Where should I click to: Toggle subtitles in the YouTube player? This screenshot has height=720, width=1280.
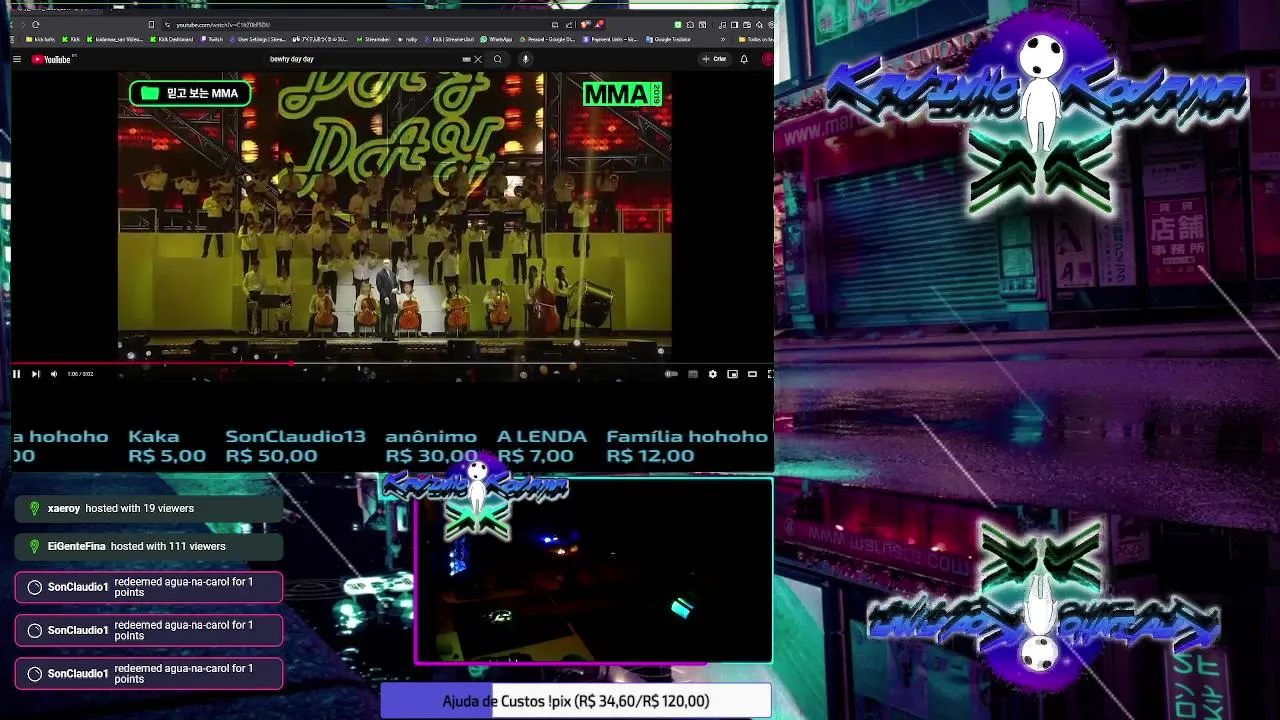pos(692,374)
